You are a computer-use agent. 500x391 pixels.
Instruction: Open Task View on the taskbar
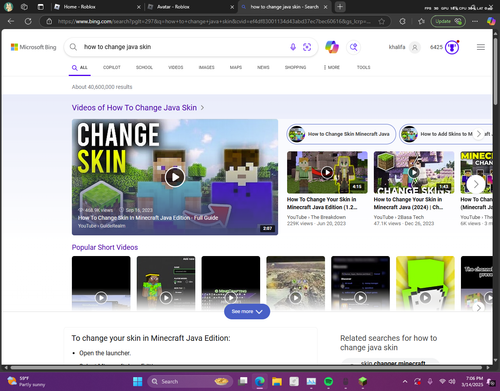[x=243, y=381]
